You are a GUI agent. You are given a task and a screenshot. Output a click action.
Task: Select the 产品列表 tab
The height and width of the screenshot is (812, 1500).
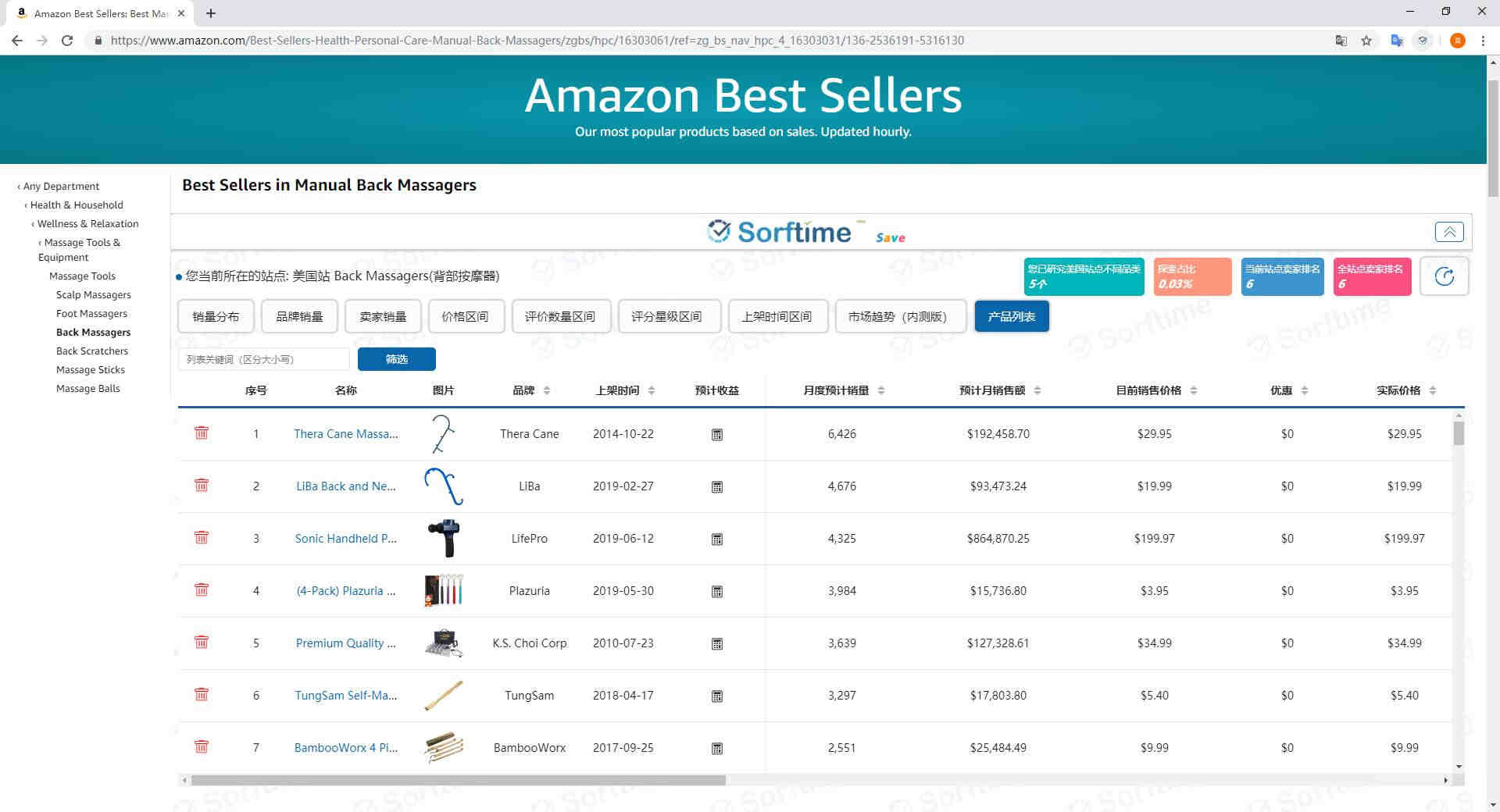click(1012, 316)
